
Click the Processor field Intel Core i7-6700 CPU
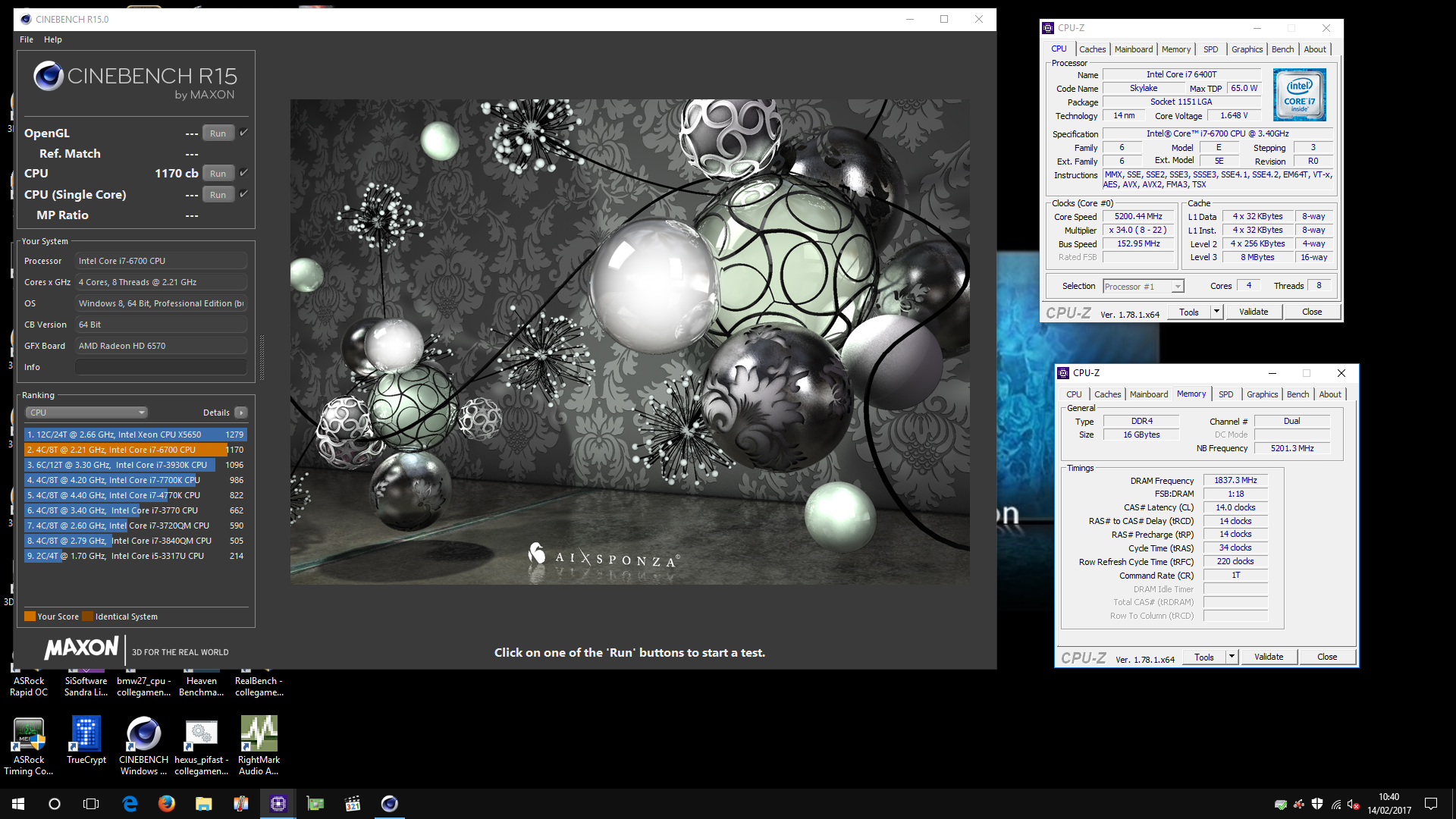click(x=161, y=261)
